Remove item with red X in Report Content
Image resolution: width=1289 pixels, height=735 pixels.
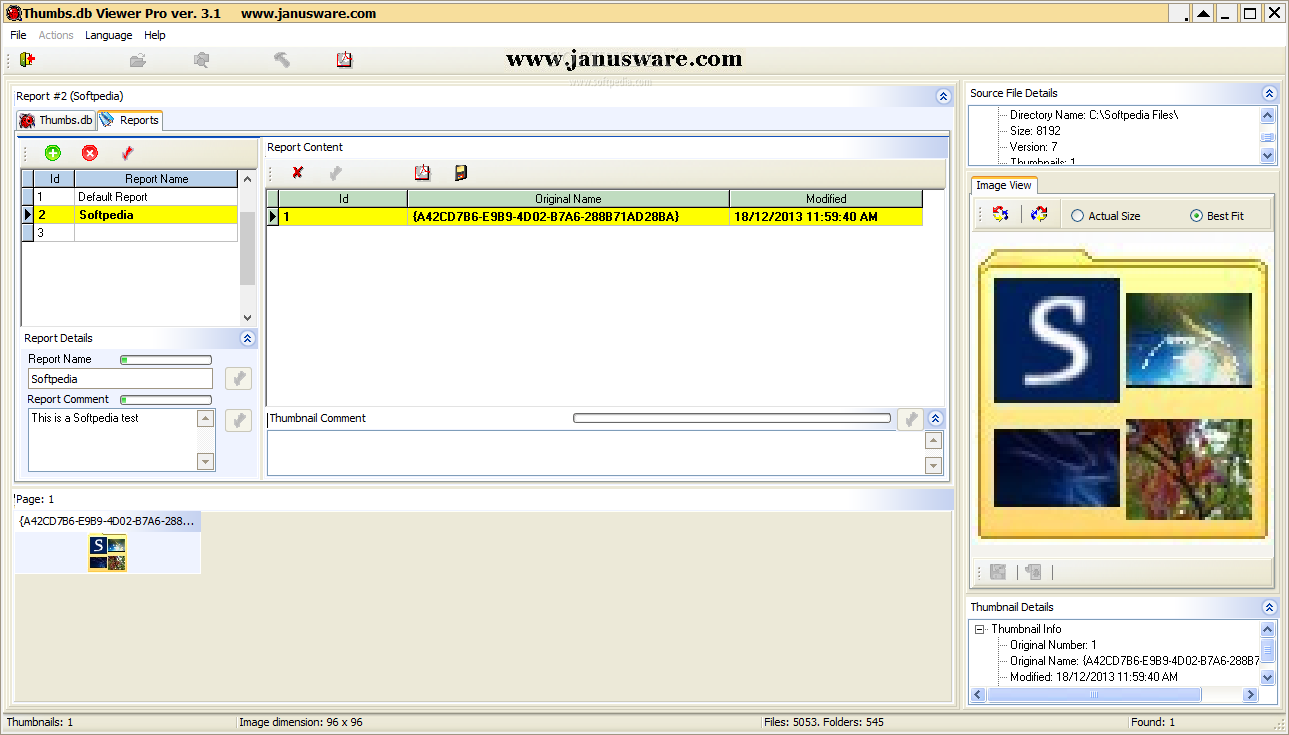[298, 173]
